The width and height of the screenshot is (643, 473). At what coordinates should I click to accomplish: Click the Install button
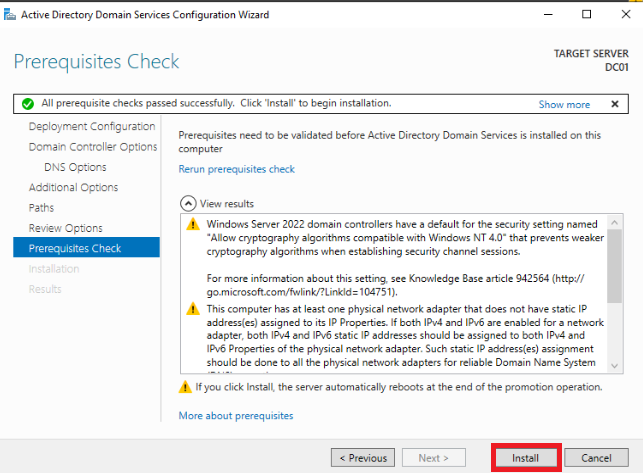pos(526,457)
